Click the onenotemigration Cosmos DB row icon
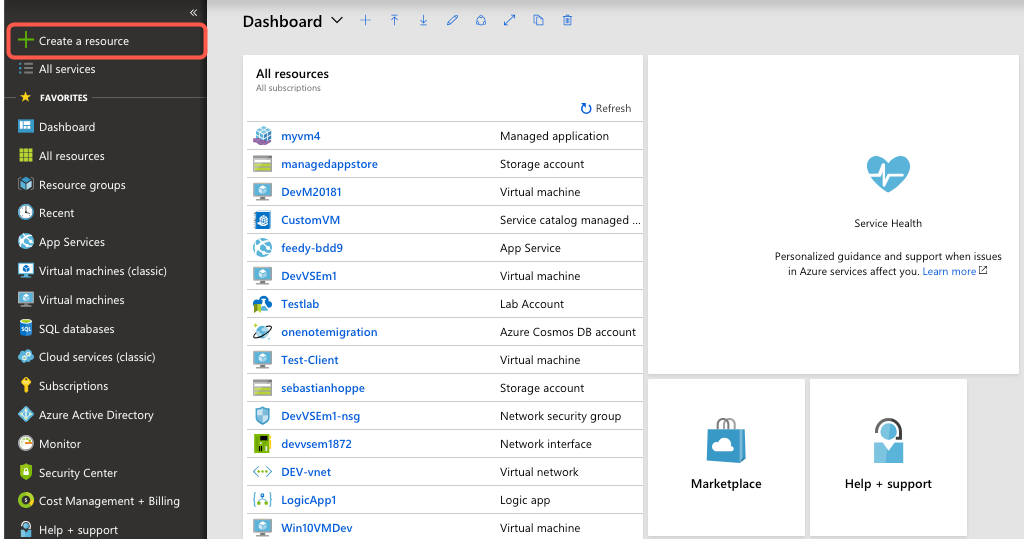 263,332
